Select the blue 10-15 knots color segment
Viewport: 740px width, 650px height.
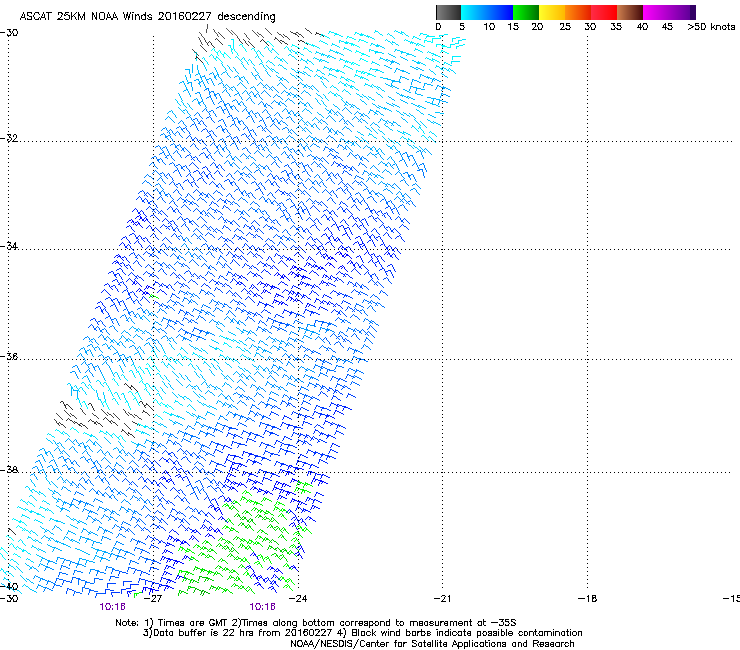click(x=500, y=12)
